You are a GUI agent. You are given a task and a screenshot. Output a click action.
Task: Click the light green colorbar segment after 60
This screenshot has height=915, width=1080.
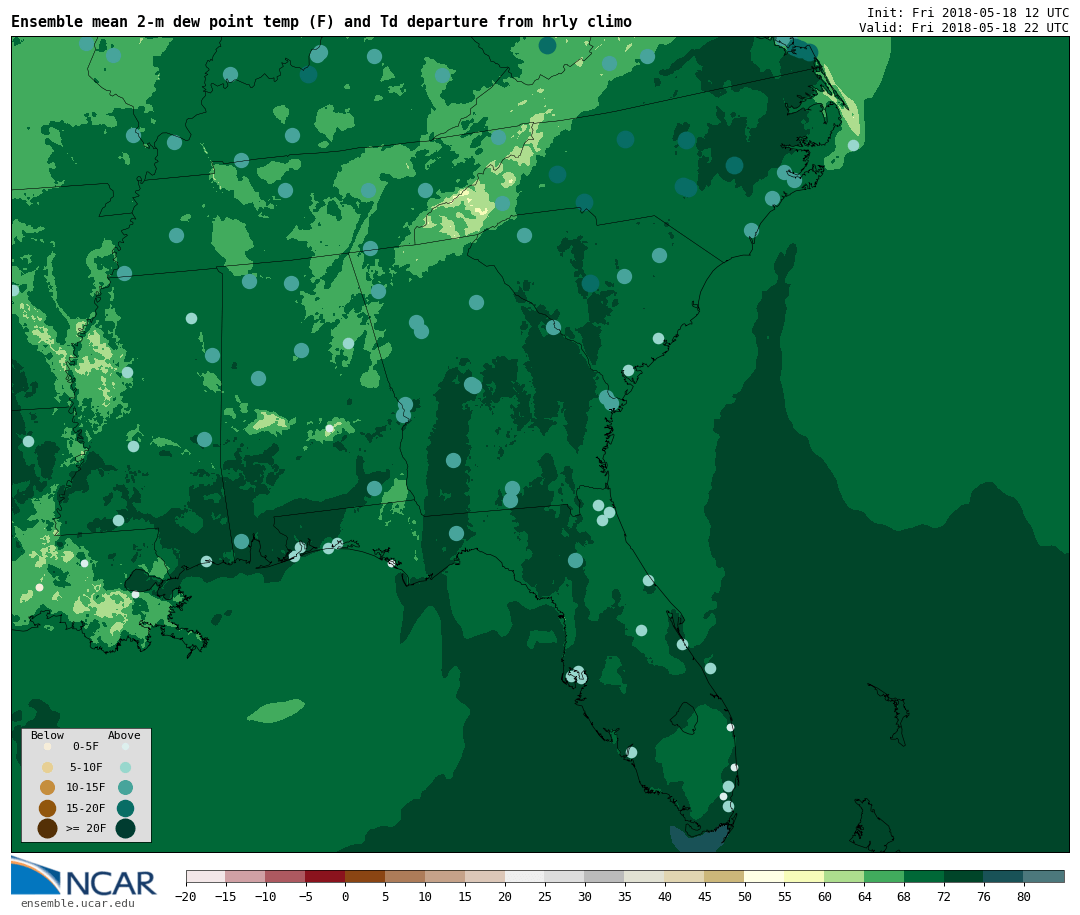[x=844, y=876]
